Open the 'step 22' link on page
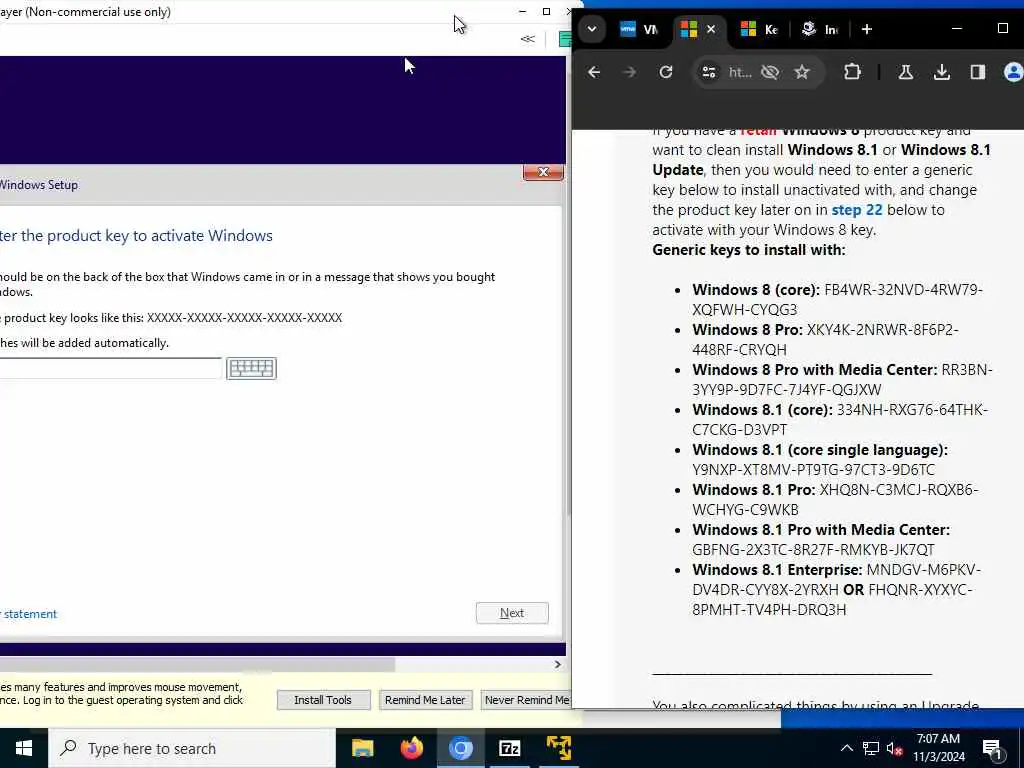The image size is (1024, 768). tap(856, 210)
